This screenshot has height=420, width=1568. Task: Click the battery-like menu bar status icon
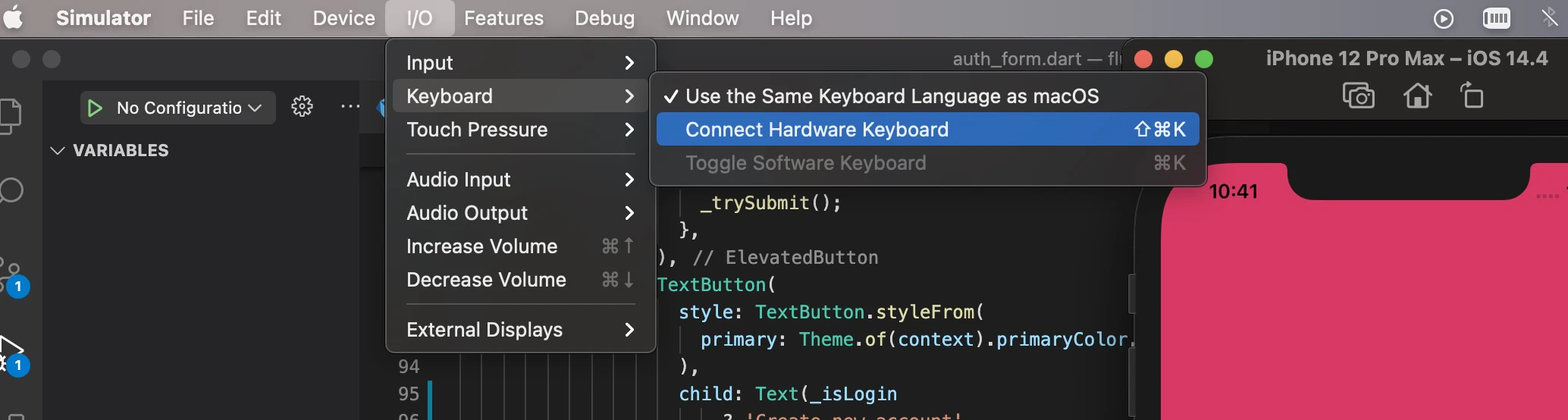(x=1496, y=18)
